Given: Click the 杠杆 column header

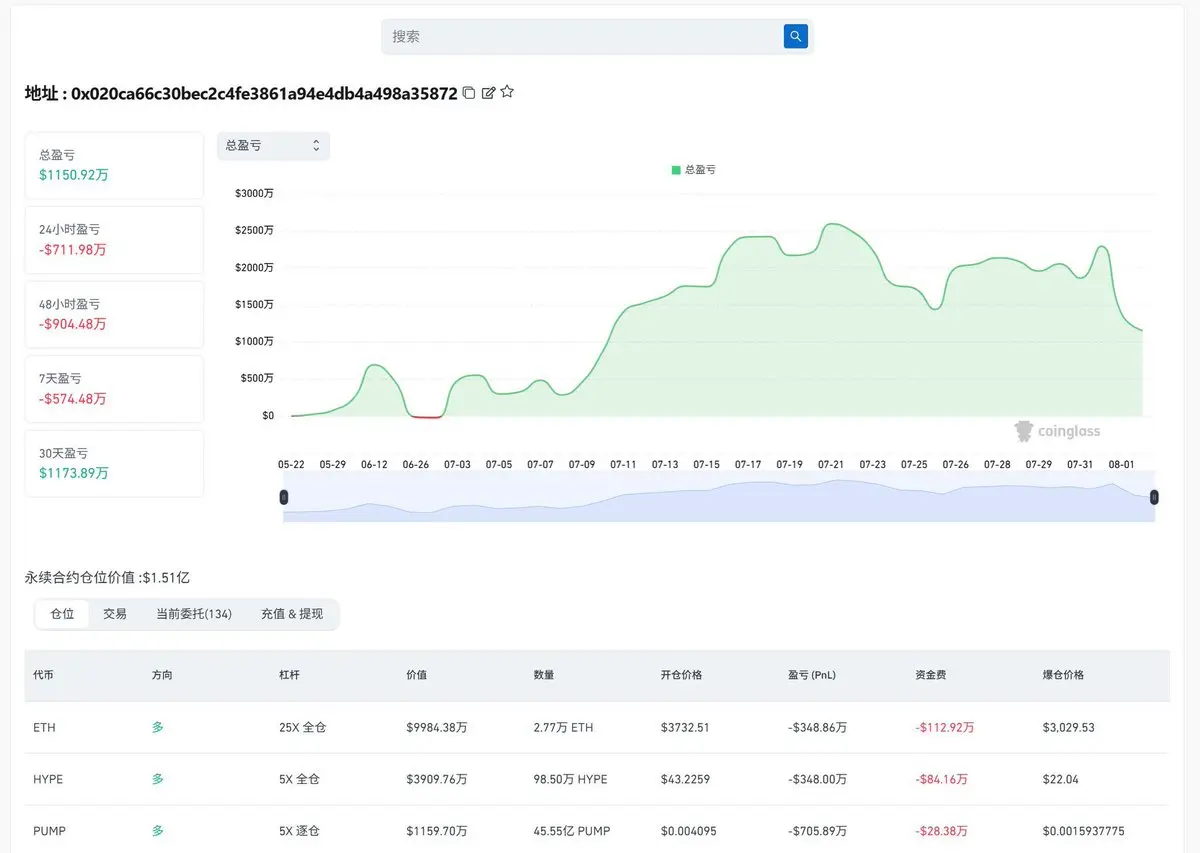Looking at the screenshot, I should 289,675.
